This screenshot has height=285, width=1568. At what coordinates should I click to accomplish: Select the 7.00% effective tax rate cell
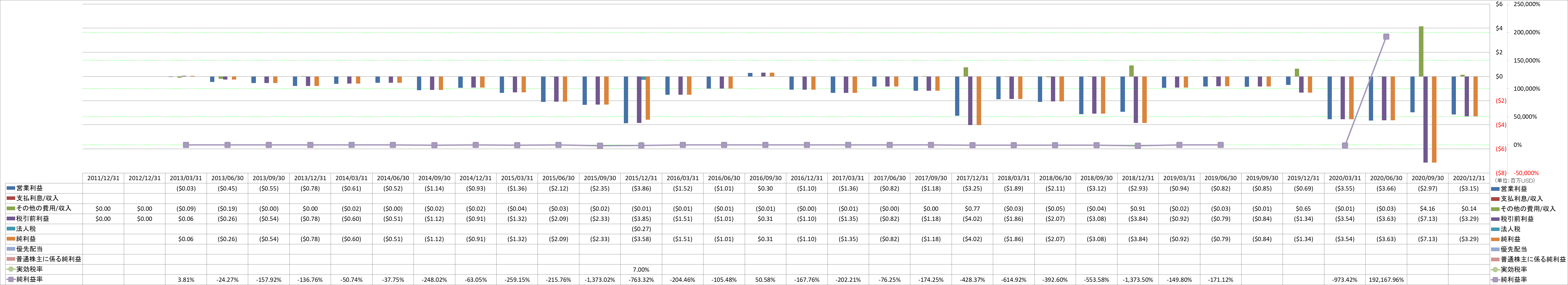click(641, 269)
